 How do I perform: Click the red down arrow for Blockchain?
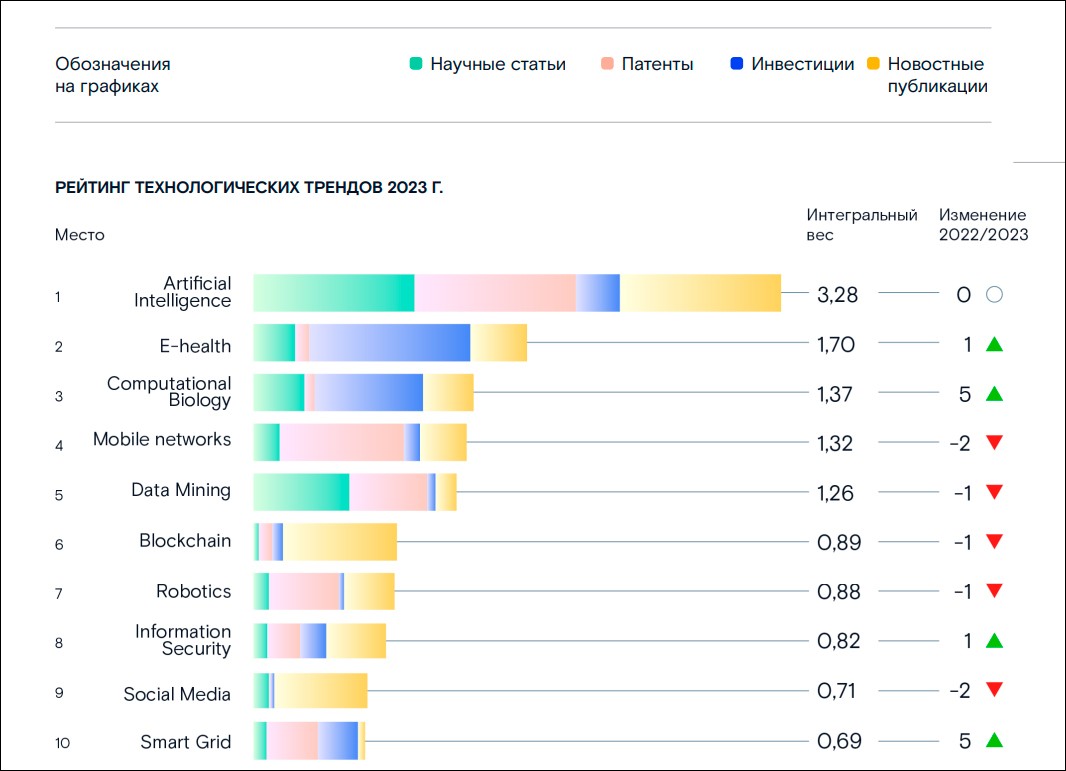(995, 541)
